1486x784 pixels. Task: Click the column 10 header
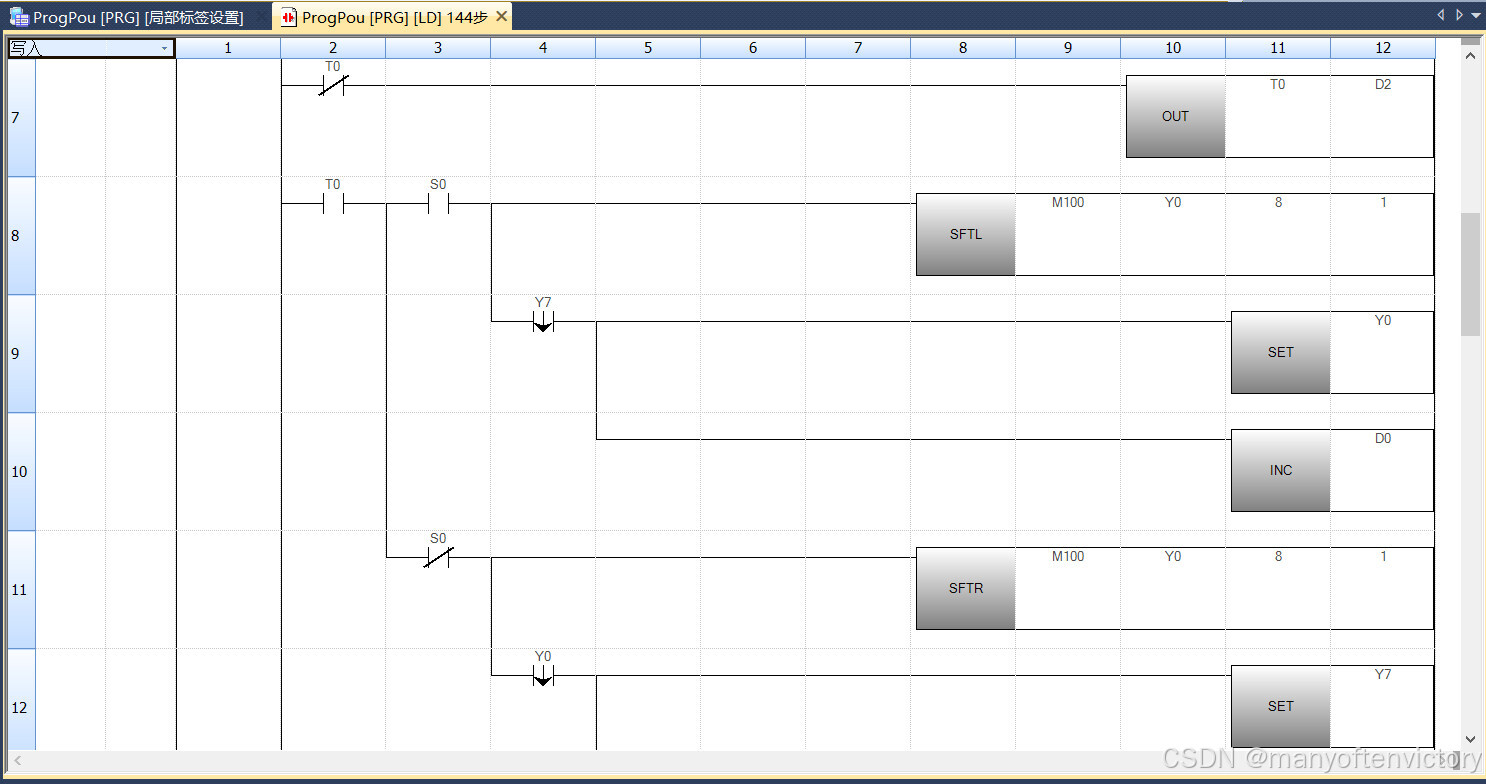1173,48
